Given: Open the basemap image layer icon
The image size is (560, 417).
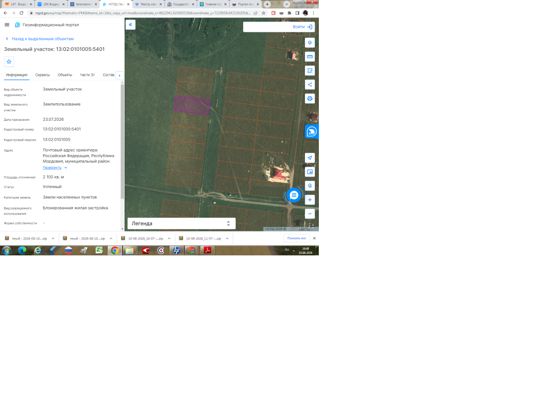Looking at the screenshot, I should 310,172.
